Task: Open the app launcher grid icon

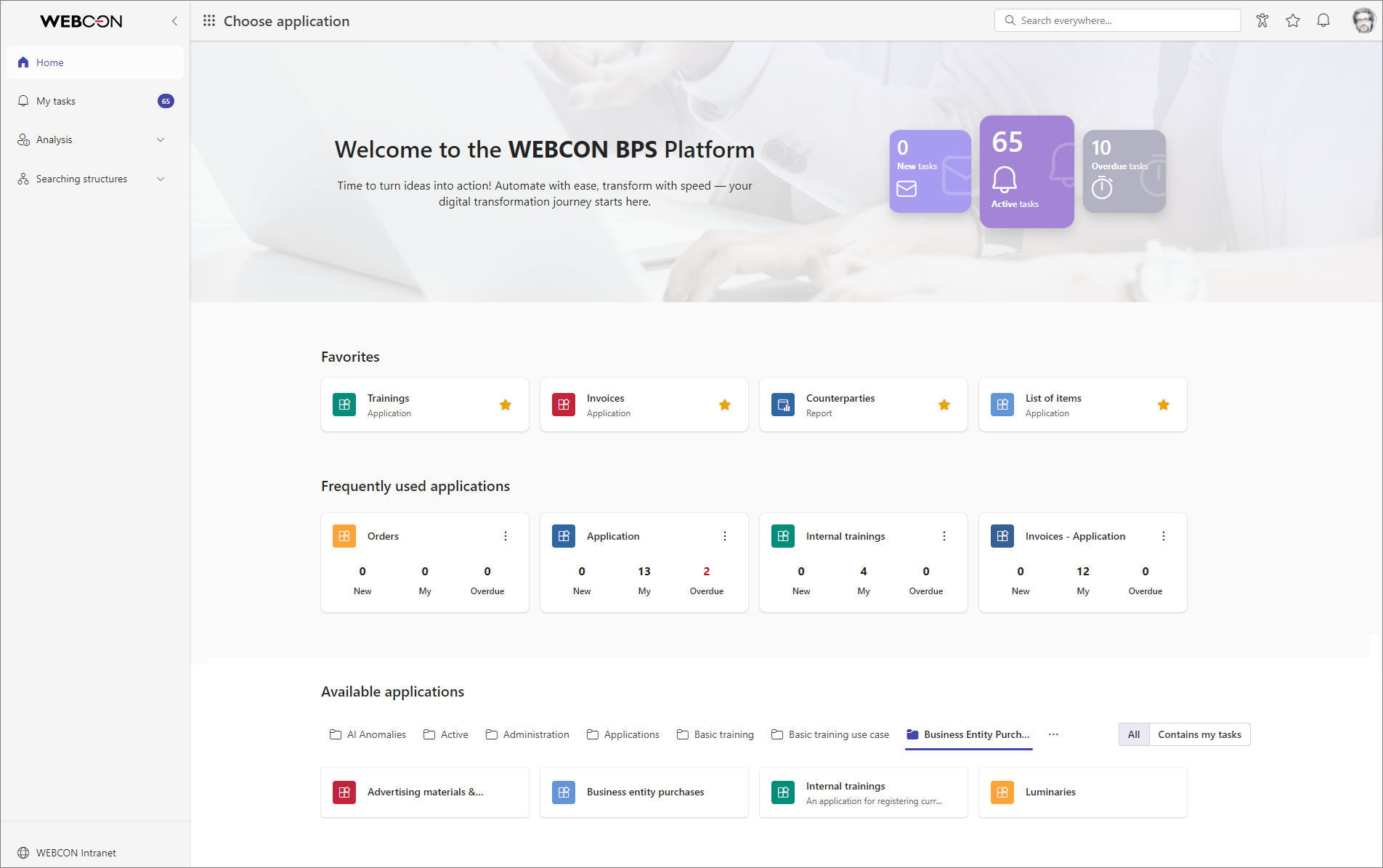Action: [x=209, y=21]
